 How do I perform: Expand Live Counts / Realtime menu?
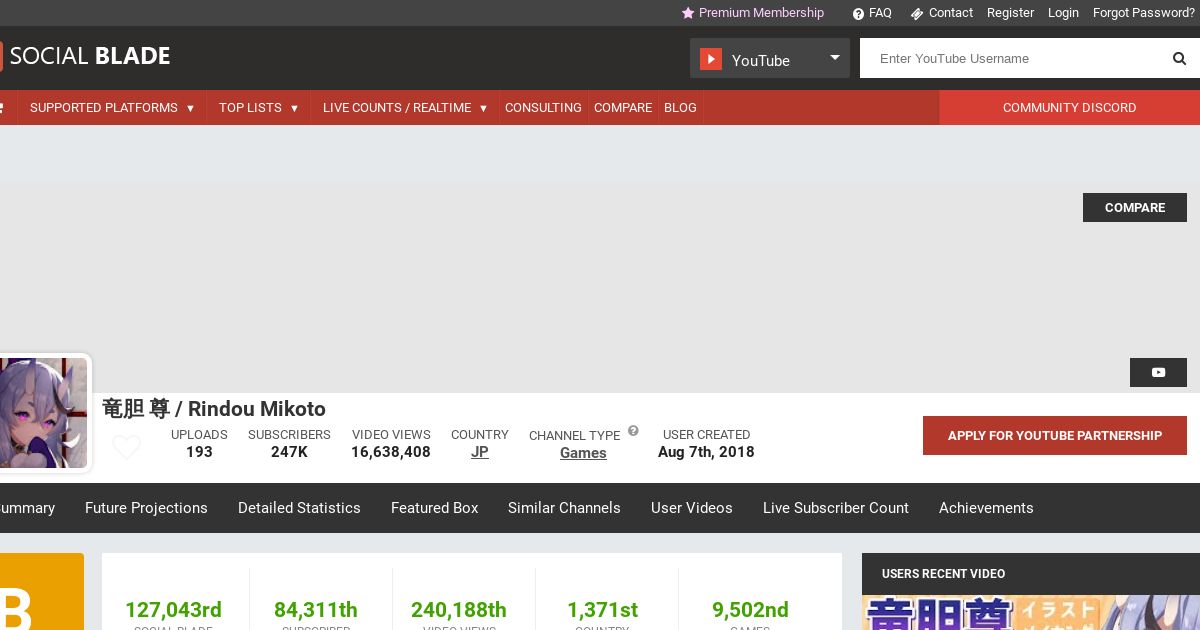(404, 108)
